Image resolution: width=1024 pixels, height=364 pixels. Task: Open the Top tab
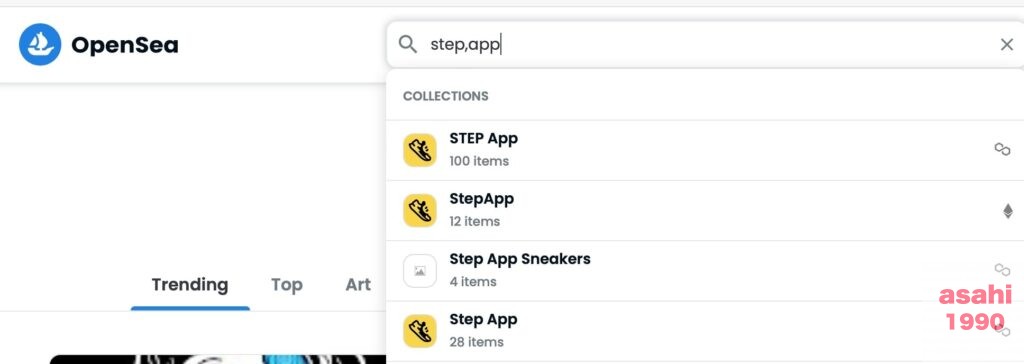pyautogui.click(x=287, y=285)
